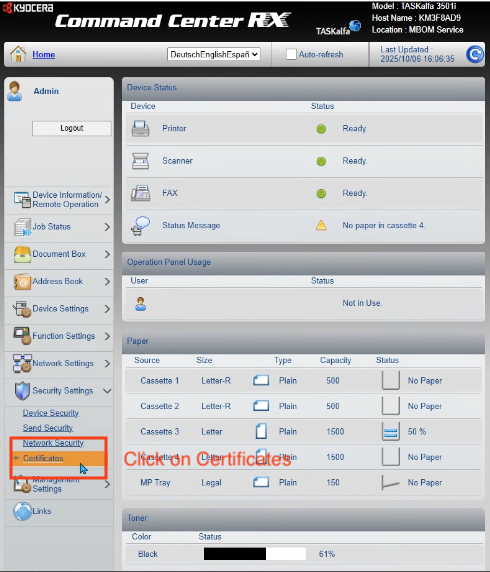Click the Cassette 3 paper level icon

tap(391, 432)
